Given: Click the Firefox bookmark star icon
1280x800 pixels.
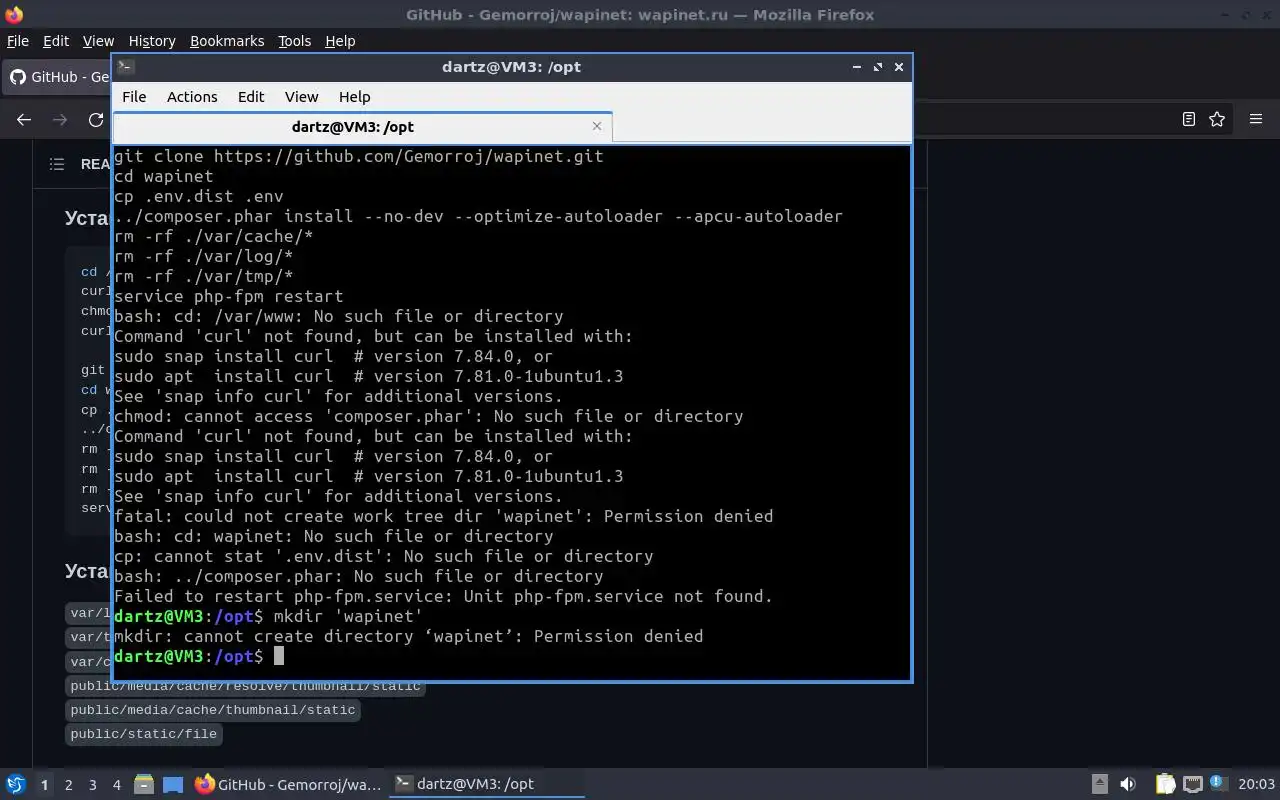Looking at the screenshot, I should (x=1217, y=119).
